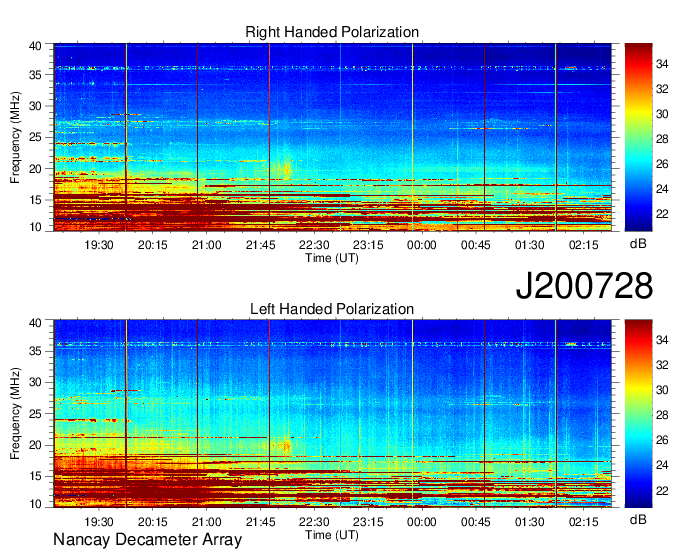This screenshot has width=680, height=552.
Task: Click the 00:00 time tick of upper plot
Action: pos(422,245)
